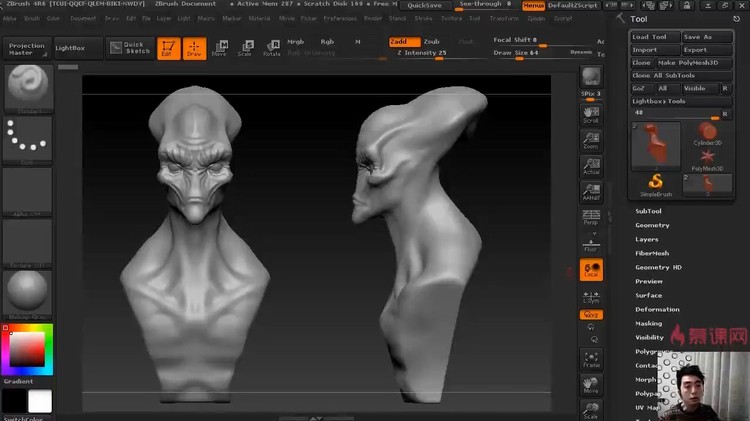The height and width of the screenshot is (421, 750).
Task: Click the AAHalf view icon
Action: pyautogui.click(x=591, y=193)
